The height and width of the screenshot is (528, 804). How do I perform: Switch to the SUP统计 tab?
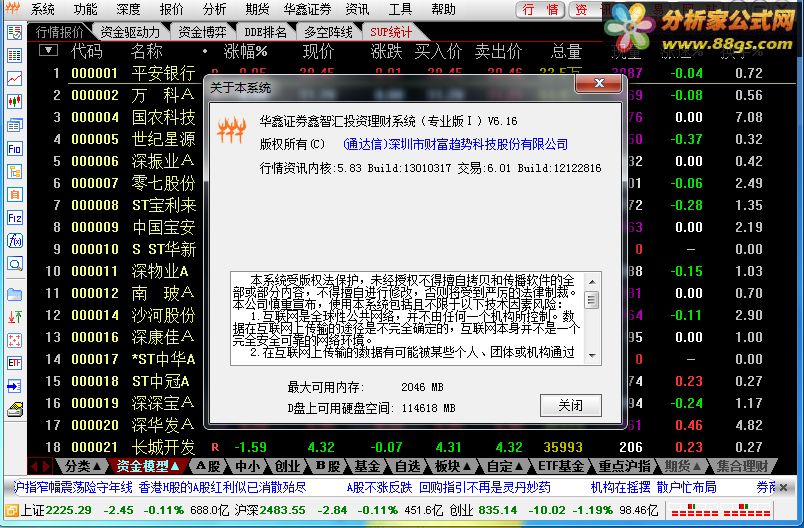[x=391, y=32]
